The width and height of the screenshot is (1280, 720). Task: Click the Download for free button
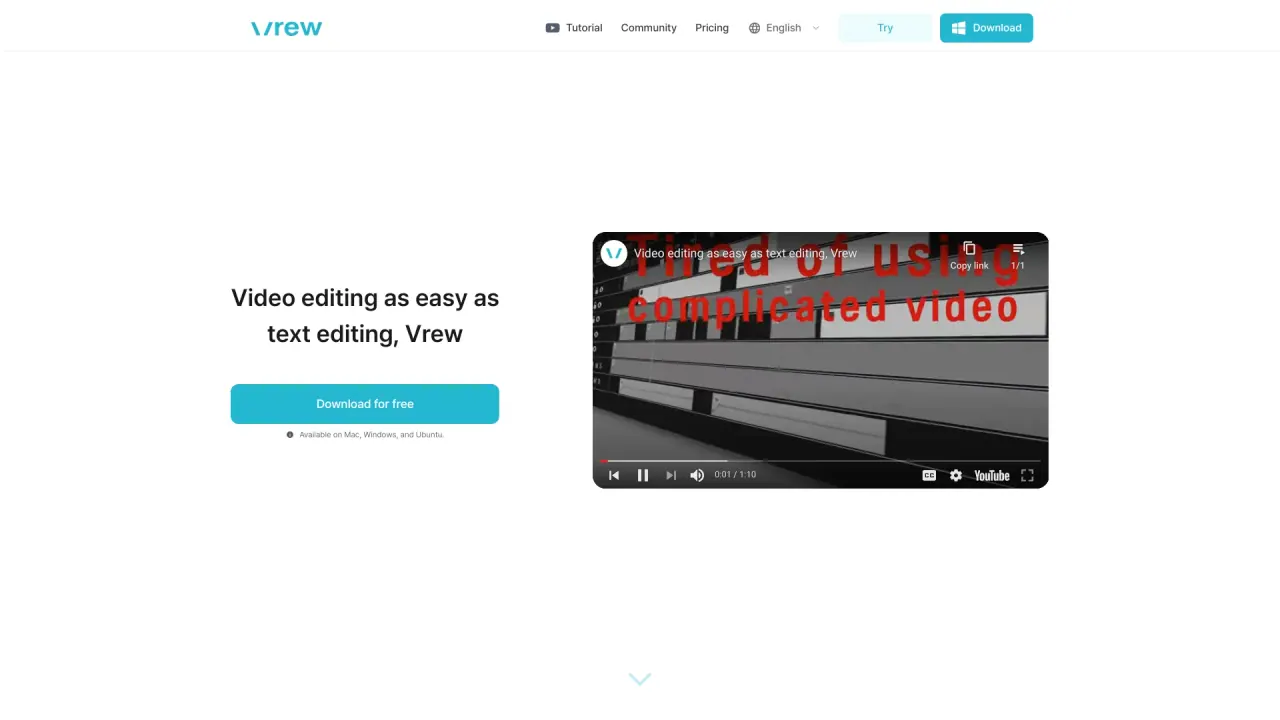pos(365,404)
